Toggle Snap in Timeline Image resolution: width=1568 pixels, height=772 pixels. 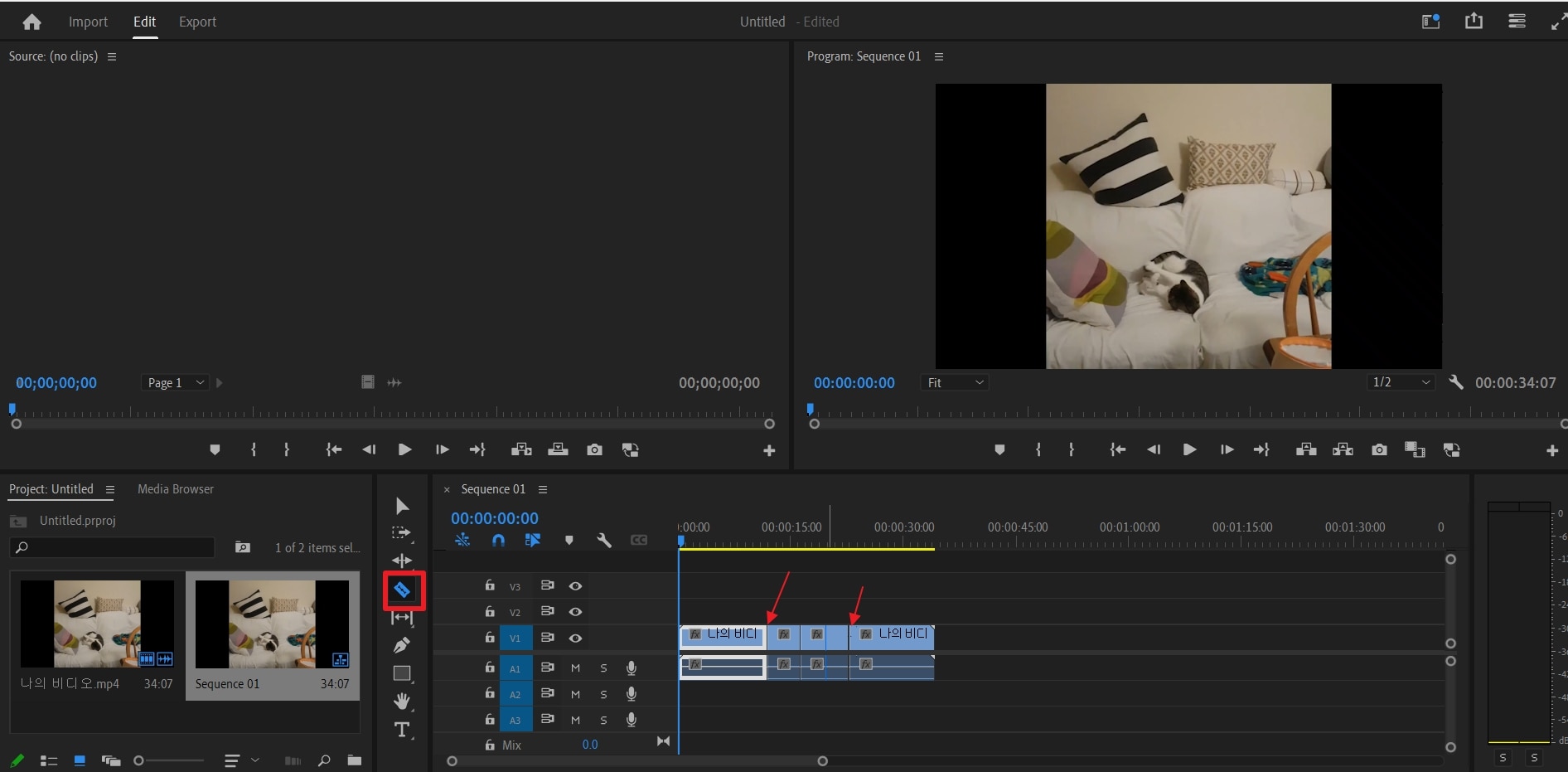[498, 540]
